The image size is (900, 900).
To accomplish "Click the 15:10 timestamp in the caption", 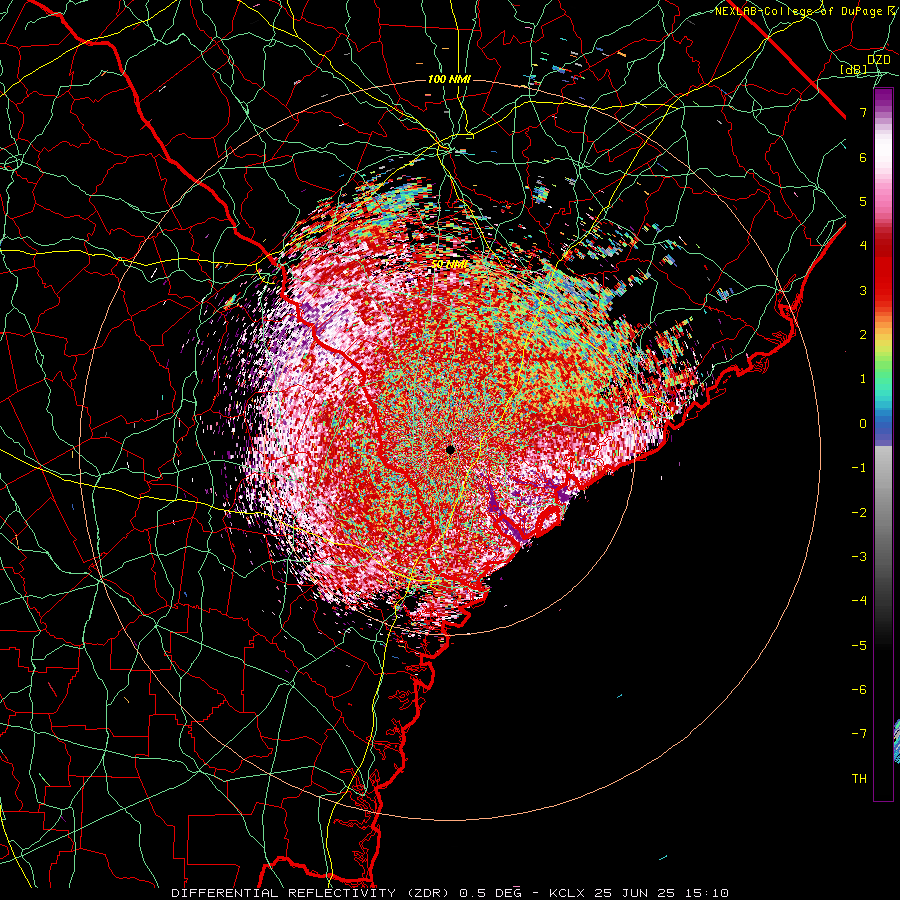I will (x=709, y=893).
